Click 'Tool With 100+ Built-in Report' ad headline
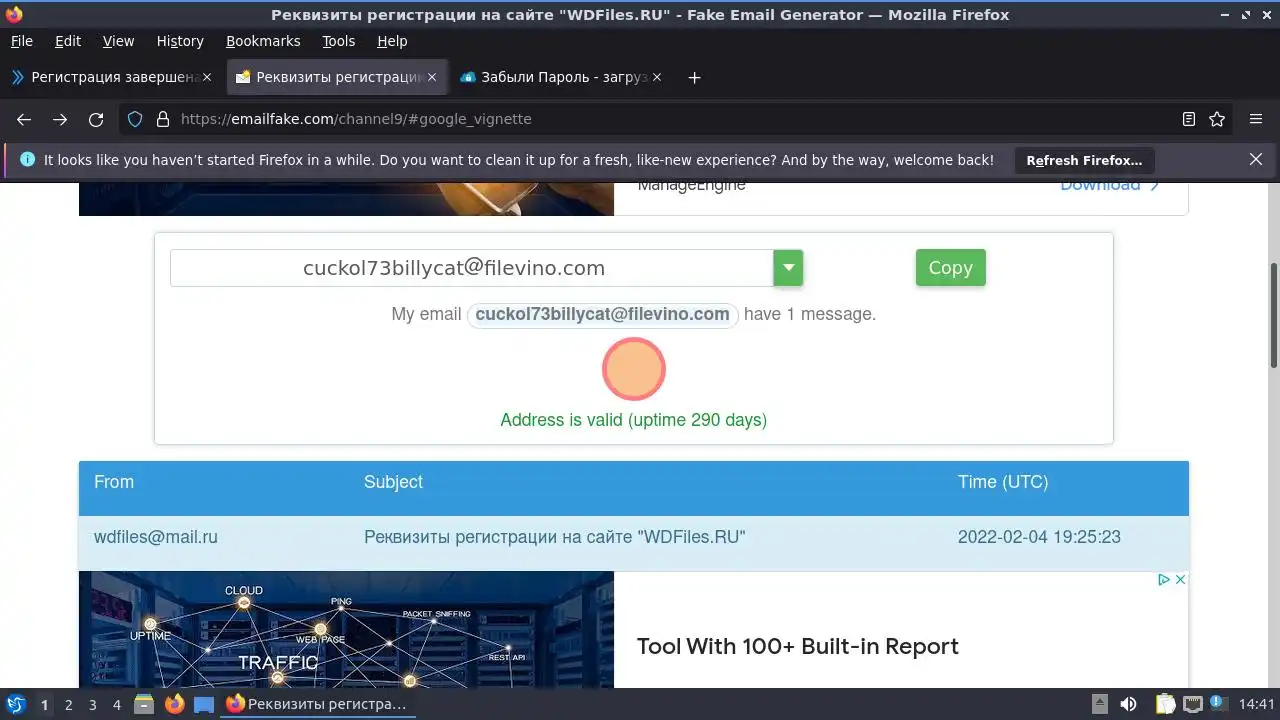Image resolution: width=1280 pixels, height=720 pixels. coord(798,646)
